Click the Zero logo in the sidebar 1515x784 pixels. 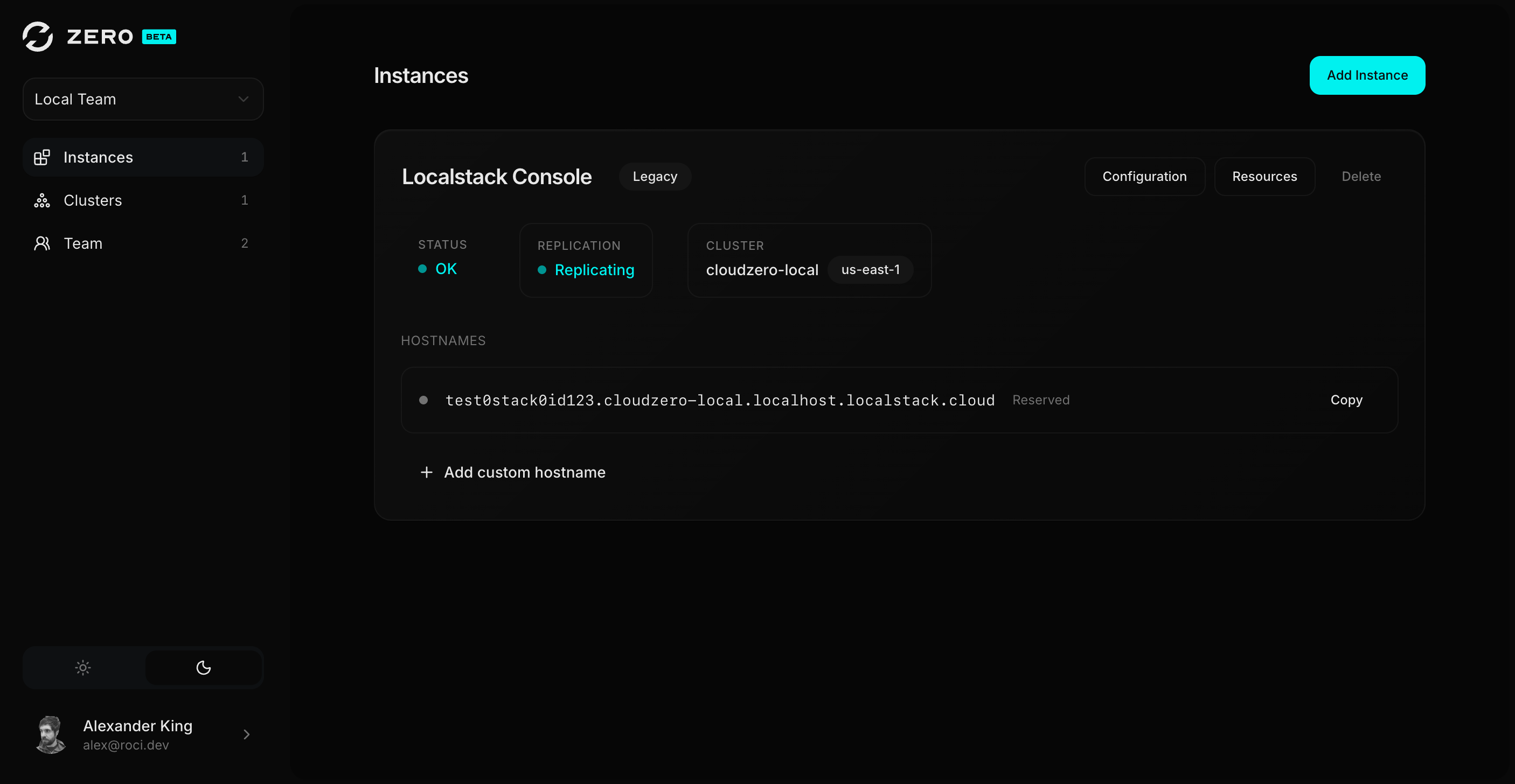[38, 37]
